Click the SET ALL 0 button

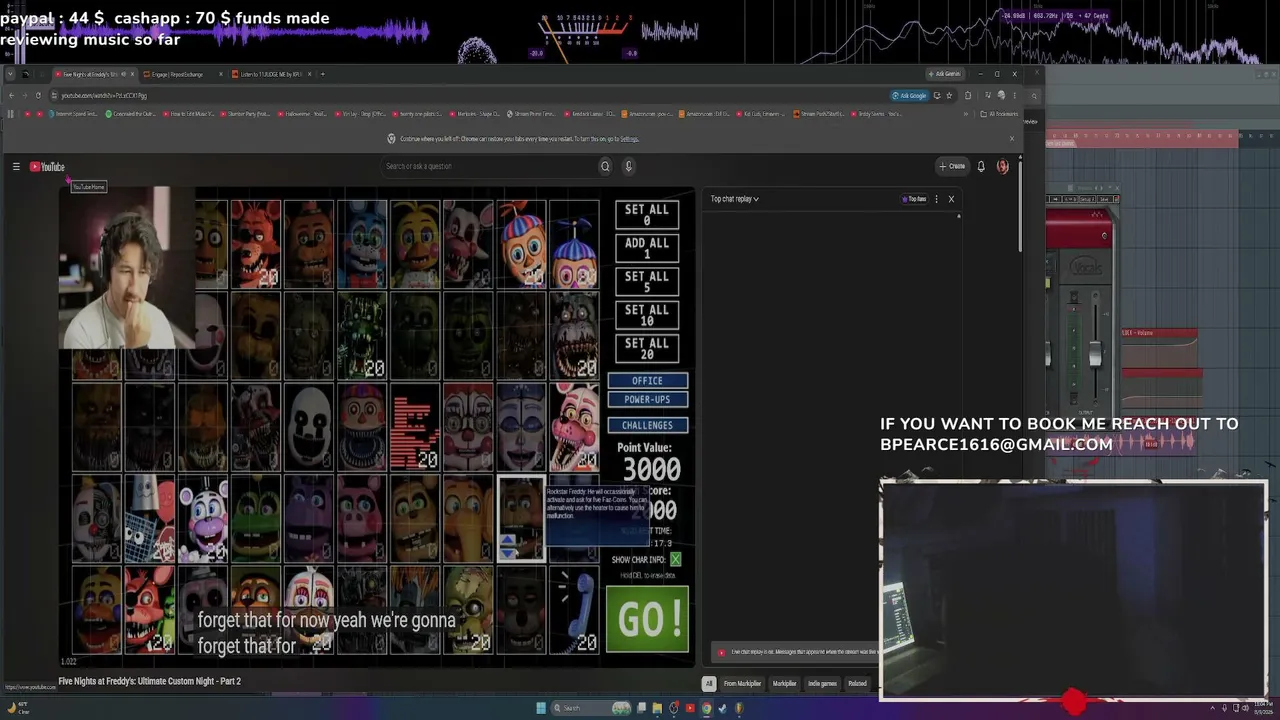[x=647, y=215]
